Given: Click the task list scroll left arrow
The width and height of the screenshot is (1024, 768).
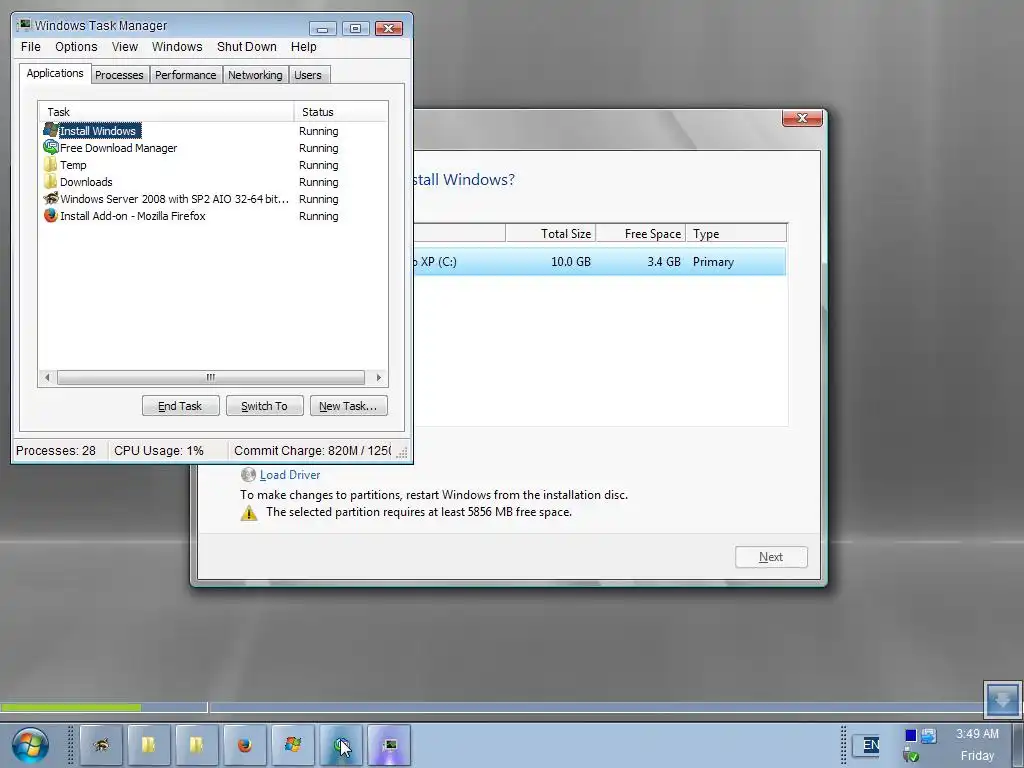Looking at the screenshot, I should click(47, 377).
